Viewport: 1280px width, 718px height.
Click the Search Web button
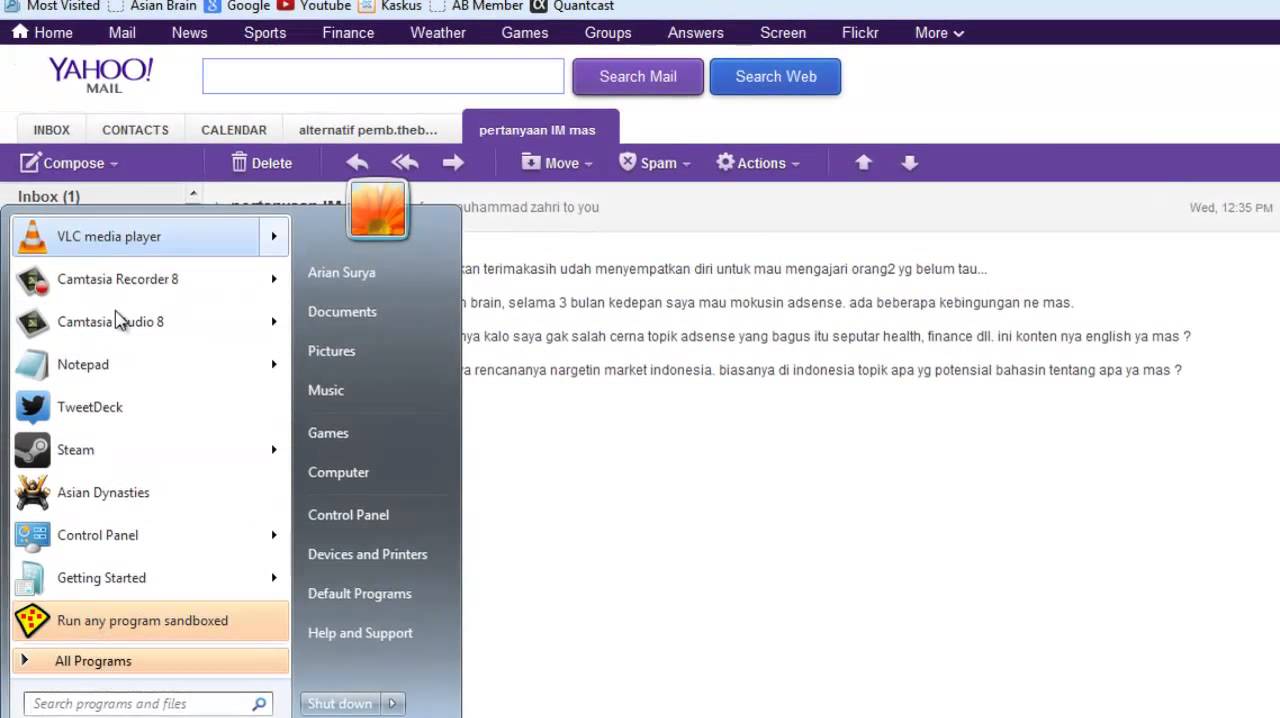776,77
